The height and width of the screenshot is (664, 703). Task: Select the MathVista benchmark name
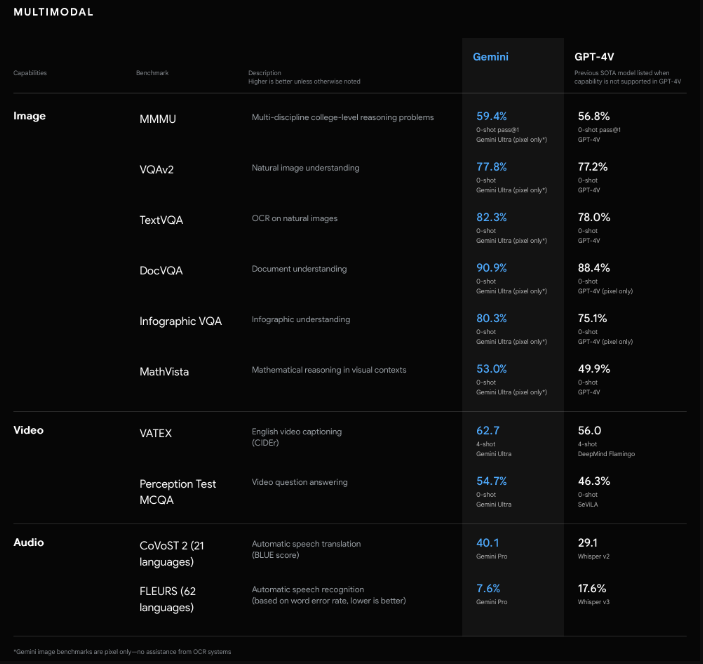coord(164,372)
